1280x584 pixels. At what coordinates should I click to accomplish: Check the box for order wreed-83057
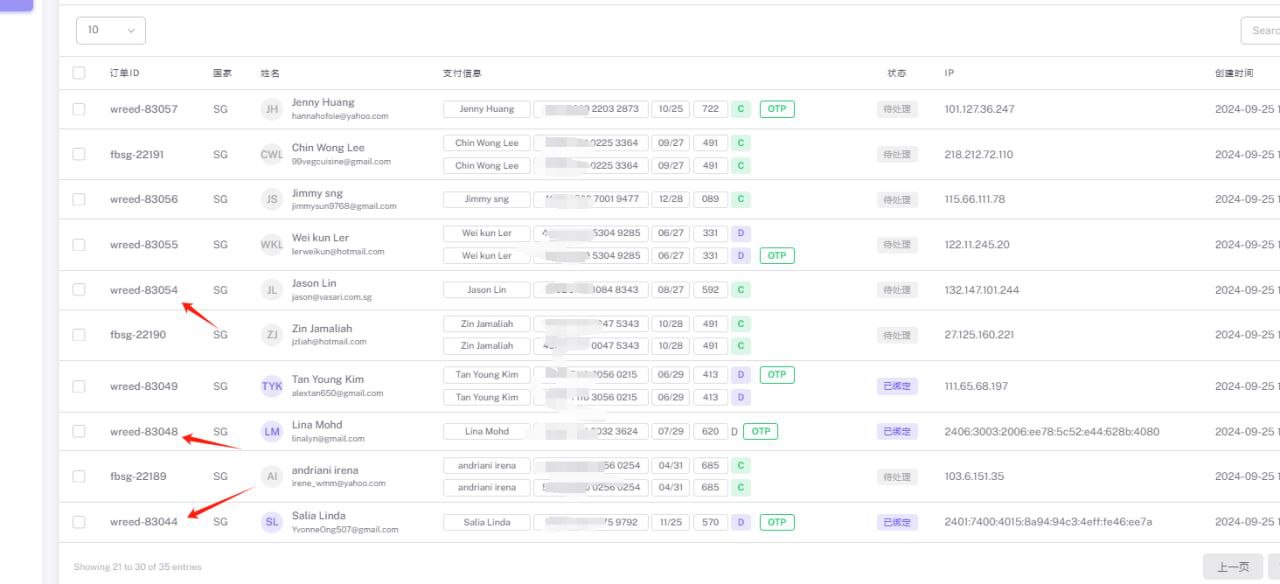click(79, 109)
